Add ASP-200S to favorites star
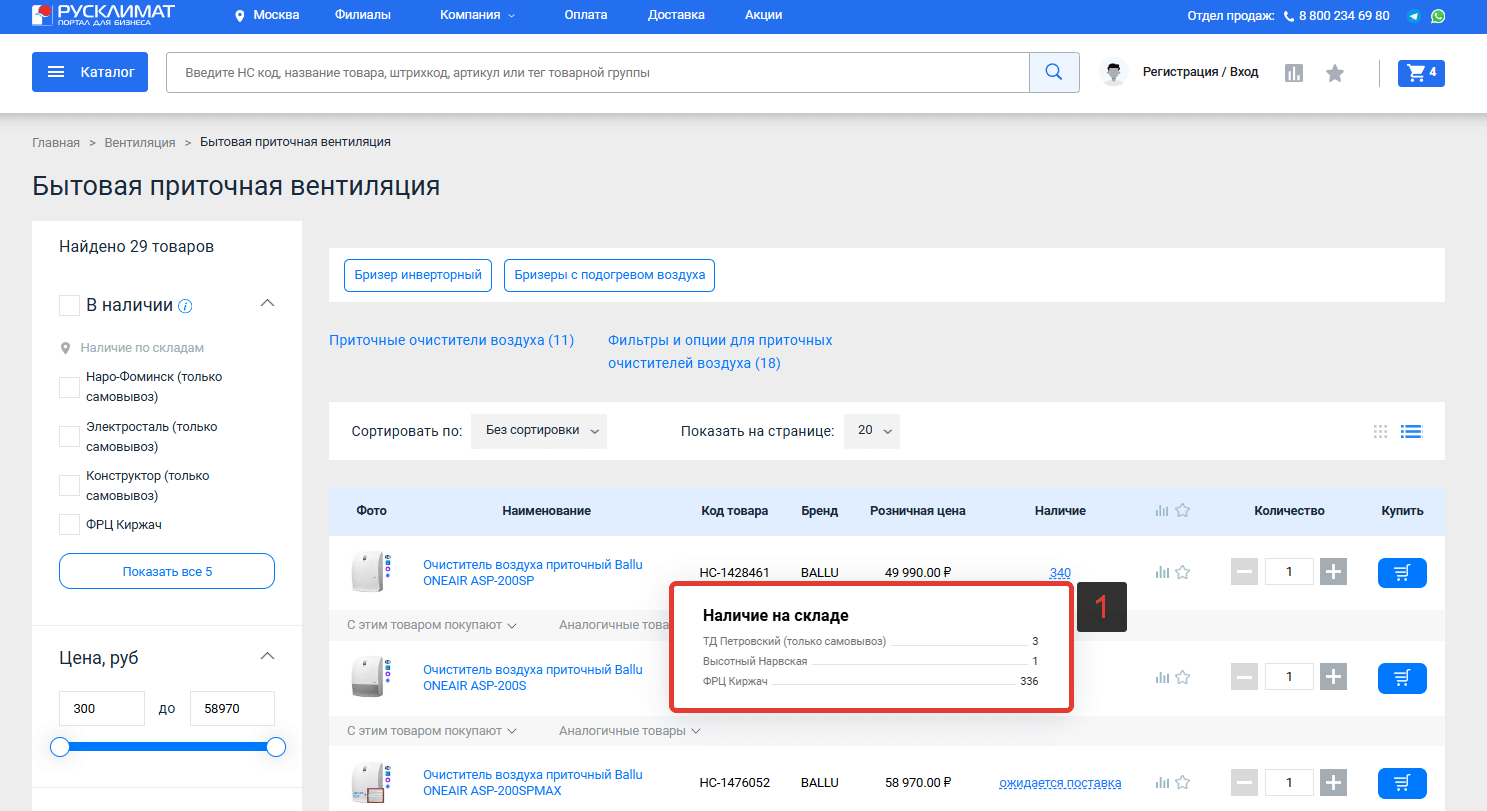 pyautogui.click(x=1182, y=677)
